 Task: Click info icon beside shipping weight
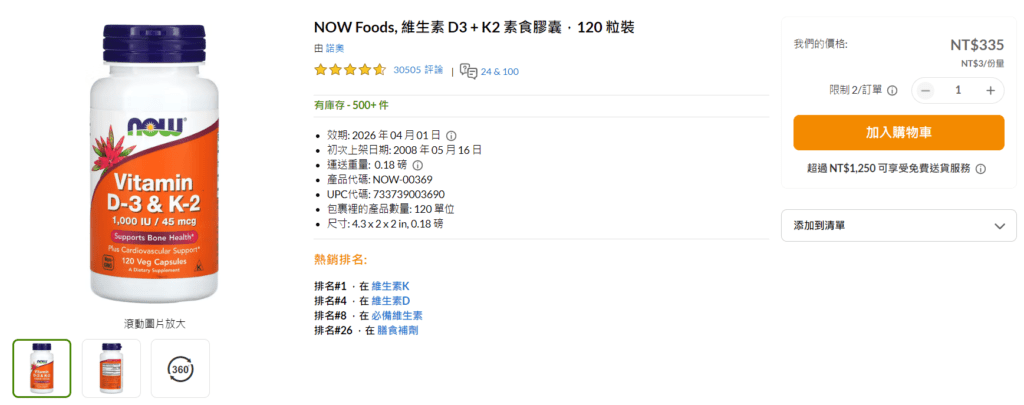(x=418, y=165)
